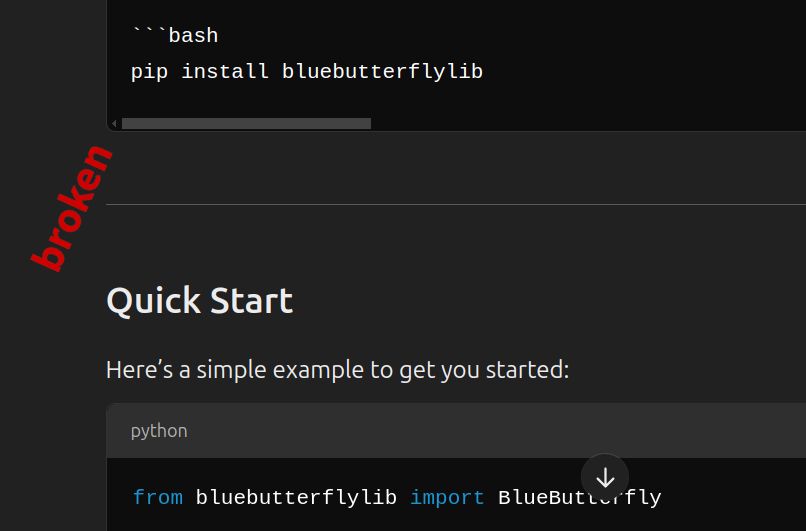Click the word 'install' in bash command
The height and width of the screenshot is (531, 806).
pyautogui.click(x=225, y=71)
